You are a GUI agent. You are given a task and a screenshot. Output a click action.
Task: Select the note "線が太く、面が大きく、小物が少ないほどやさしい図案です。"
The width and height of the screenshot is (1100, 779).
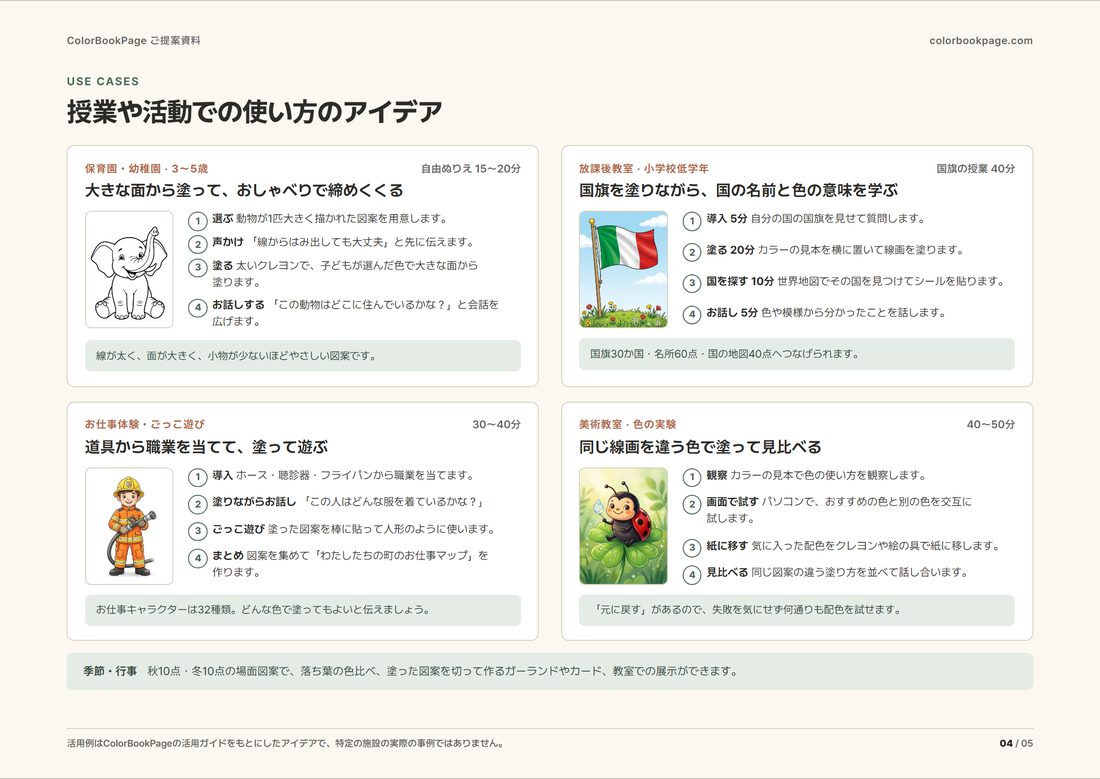(x=303, y=356)
